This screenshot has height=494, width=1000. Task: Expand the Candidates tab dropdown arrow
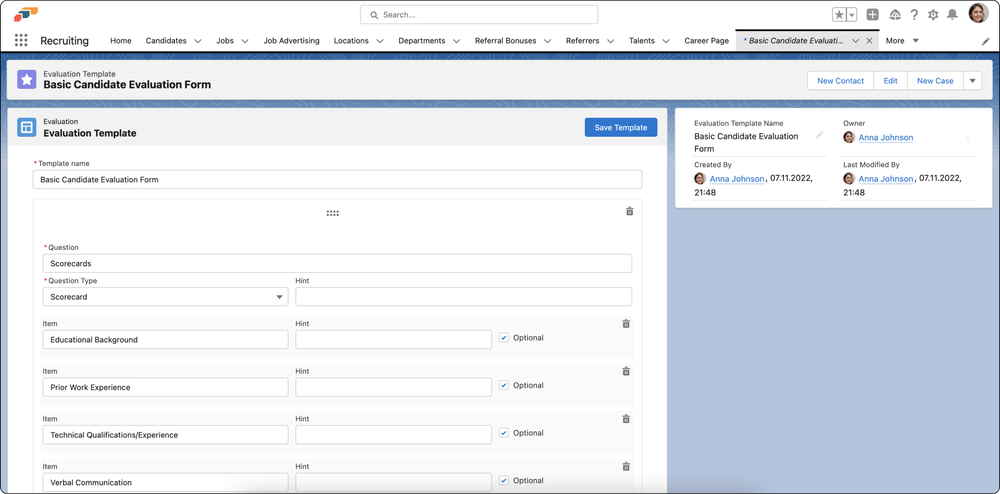tap(198, 41)
